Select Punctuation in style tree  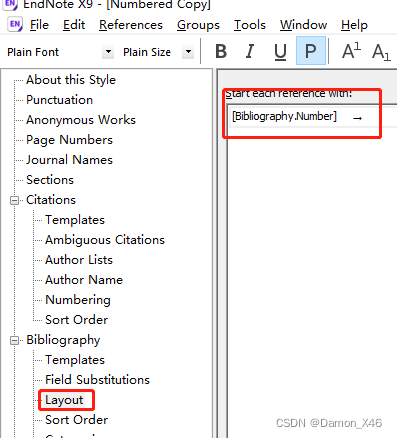tap(59, 100)
